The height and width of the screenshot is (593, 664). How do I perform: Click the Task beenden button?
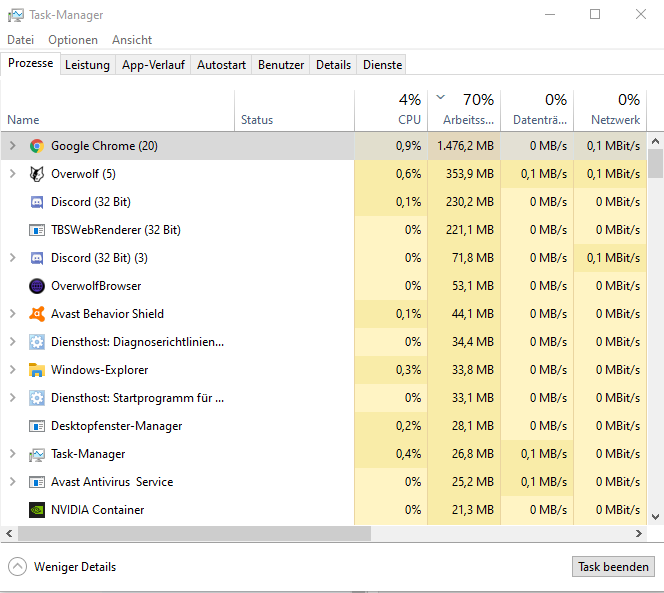click(613, 567)
